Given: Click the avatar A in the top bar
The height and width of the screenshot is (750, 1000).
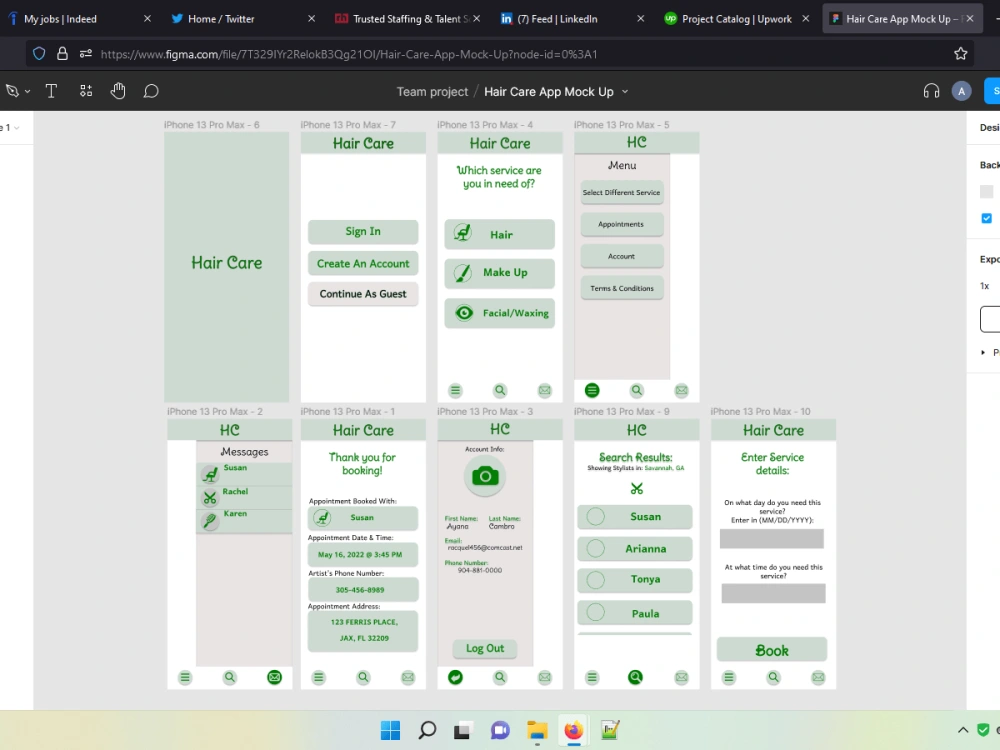Looking at the screenshot, I should point(961,90).
